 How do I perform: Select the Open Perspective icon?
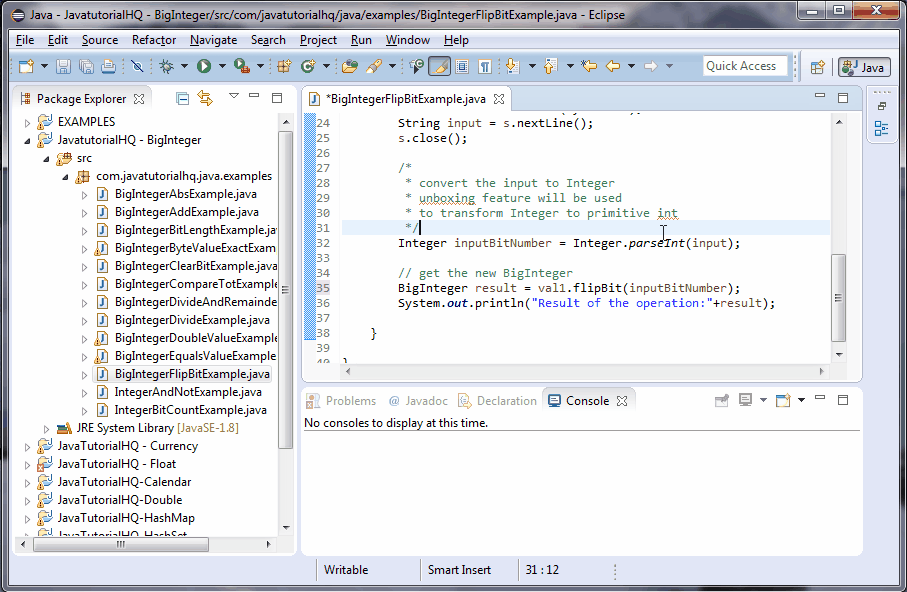pyautogui.click(x=818, y=67)
